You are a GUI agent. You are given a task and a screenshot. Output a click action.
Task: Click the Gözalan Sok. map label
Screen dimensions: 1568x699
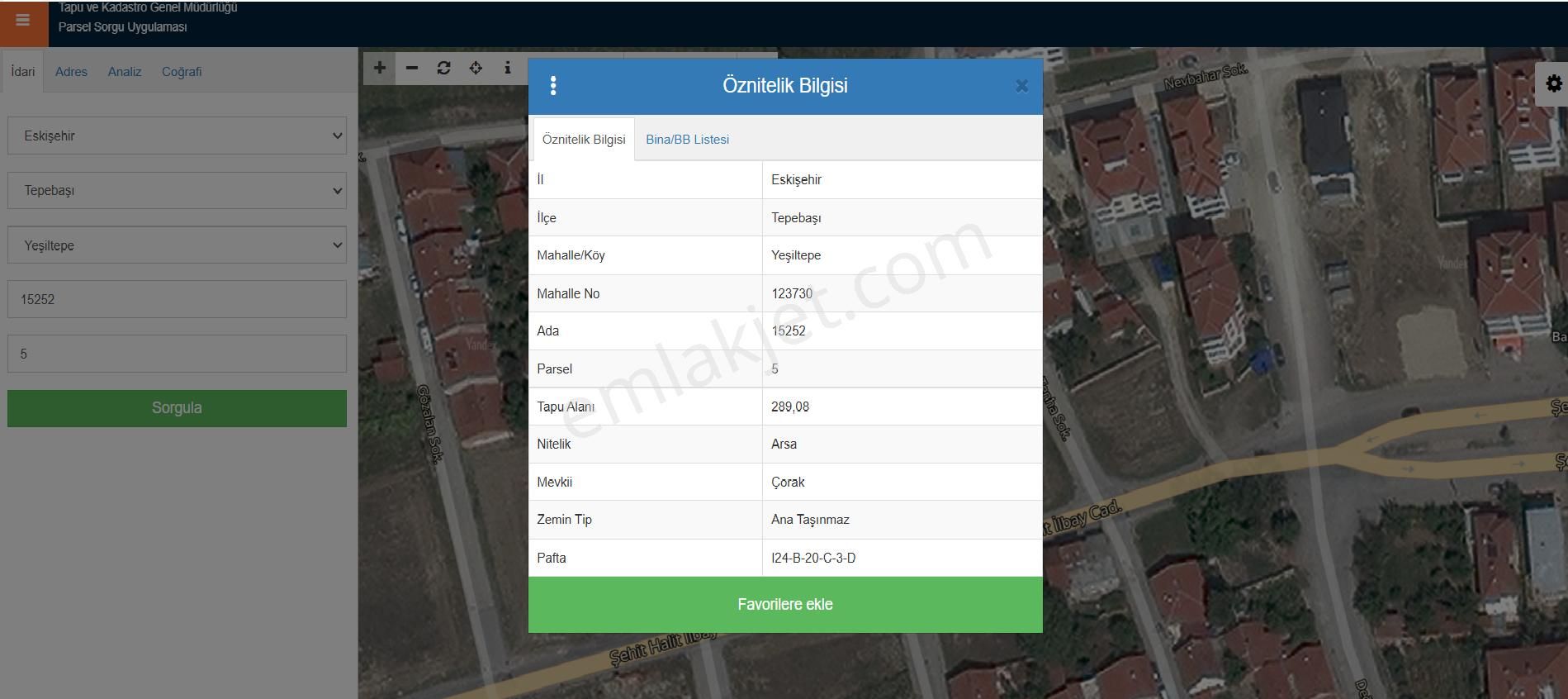point(431,423)
